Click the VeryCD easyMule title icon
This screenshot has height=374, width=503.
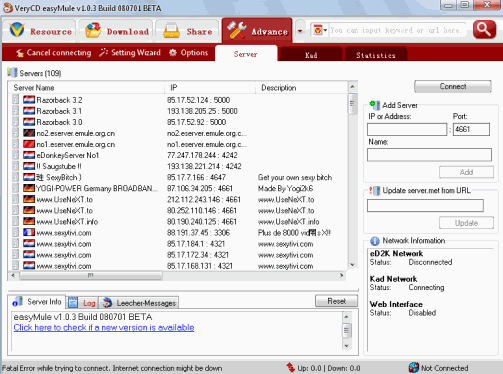[x=8, y=8]
